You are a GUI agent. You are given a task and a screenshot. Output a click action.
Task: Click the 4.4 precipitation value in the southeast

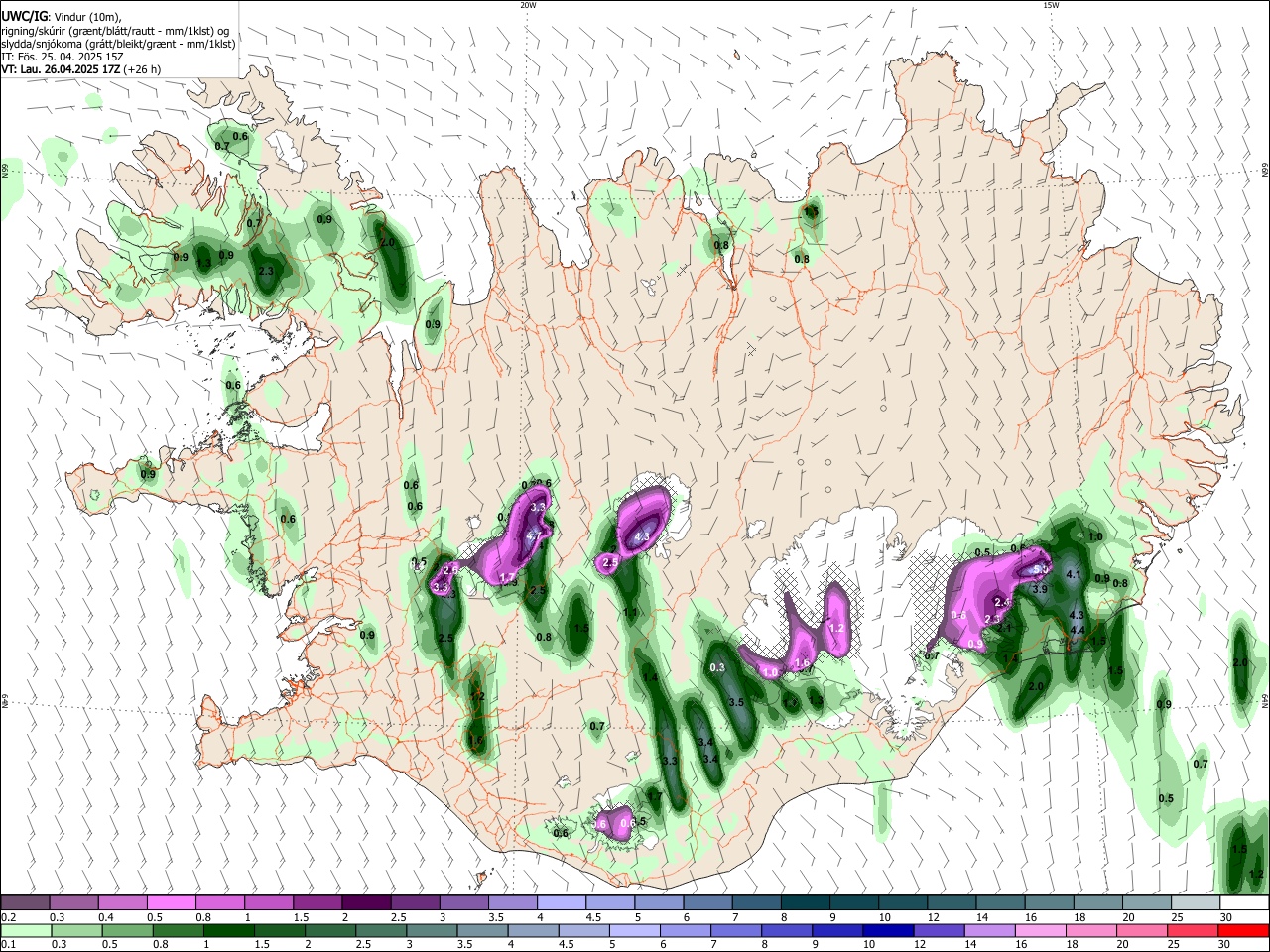click(1077, 630)
